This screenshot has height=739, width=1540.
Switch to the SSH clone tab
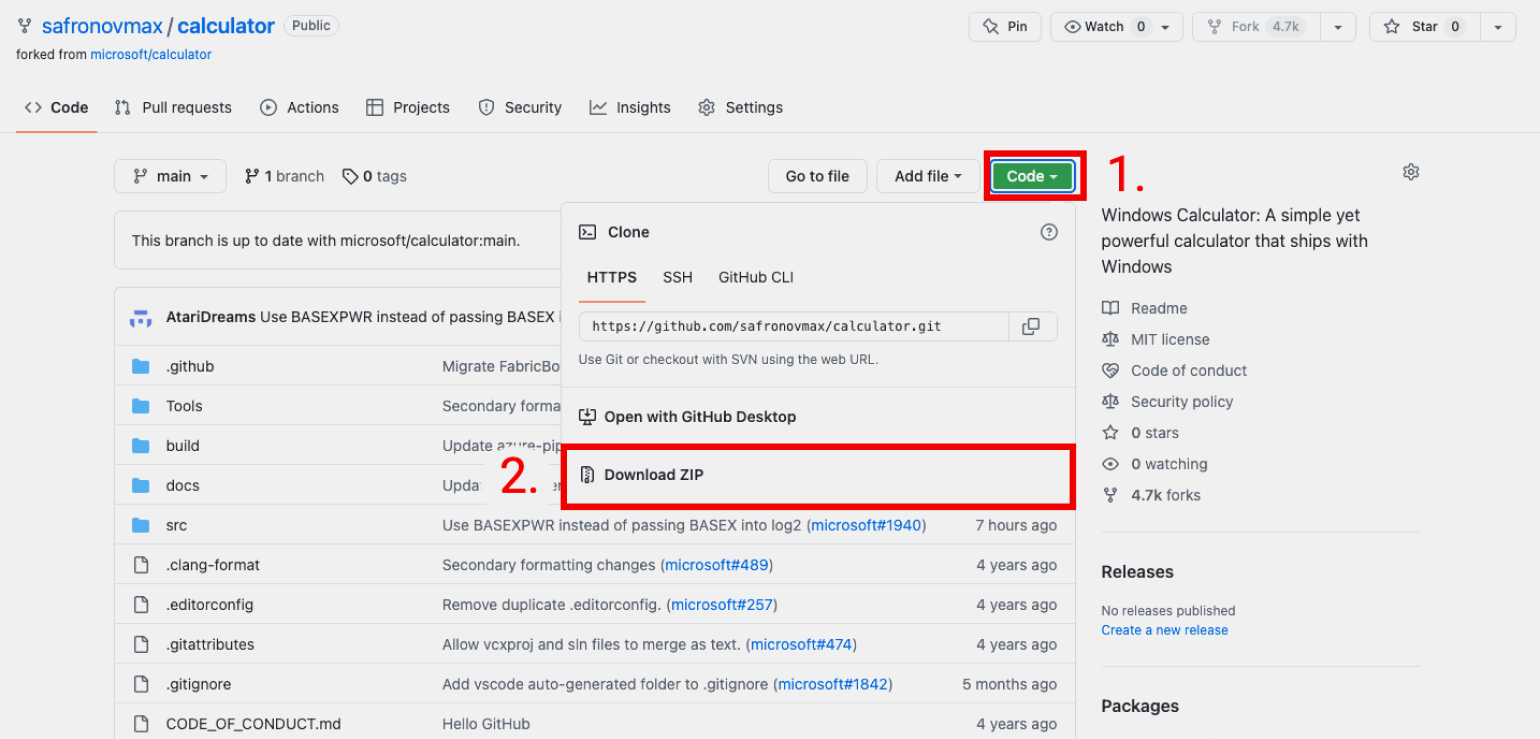click(677, 277)
